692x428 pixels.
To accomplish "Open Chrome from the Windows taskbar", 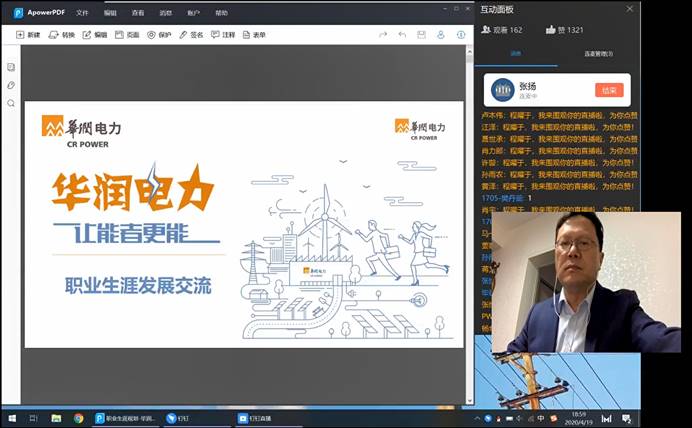I will tap(78, 418).
